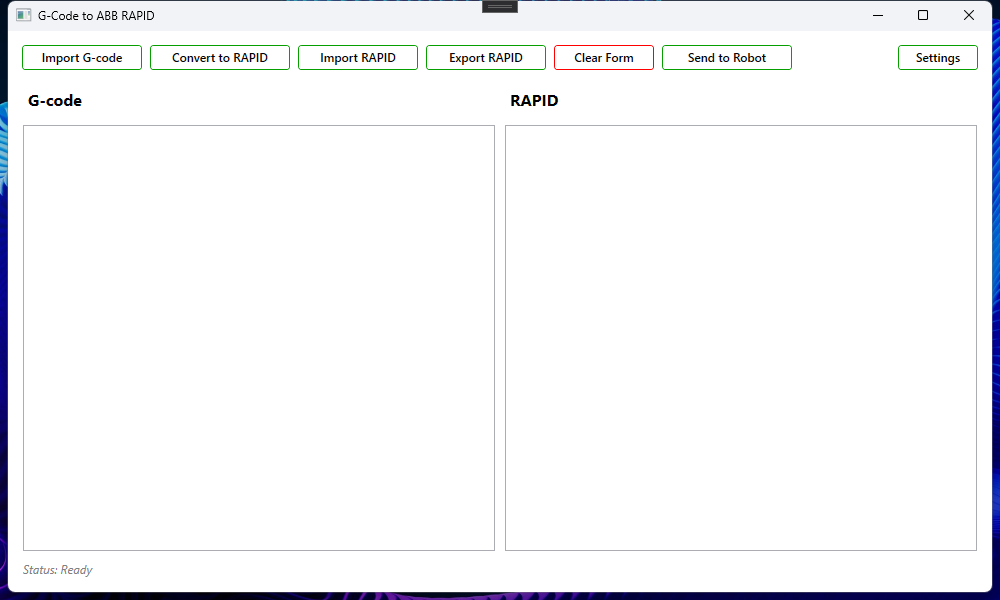1000x600 pixels.
Task: Open the Settings window
Action: pyautogui.click(x=938, y=58)
